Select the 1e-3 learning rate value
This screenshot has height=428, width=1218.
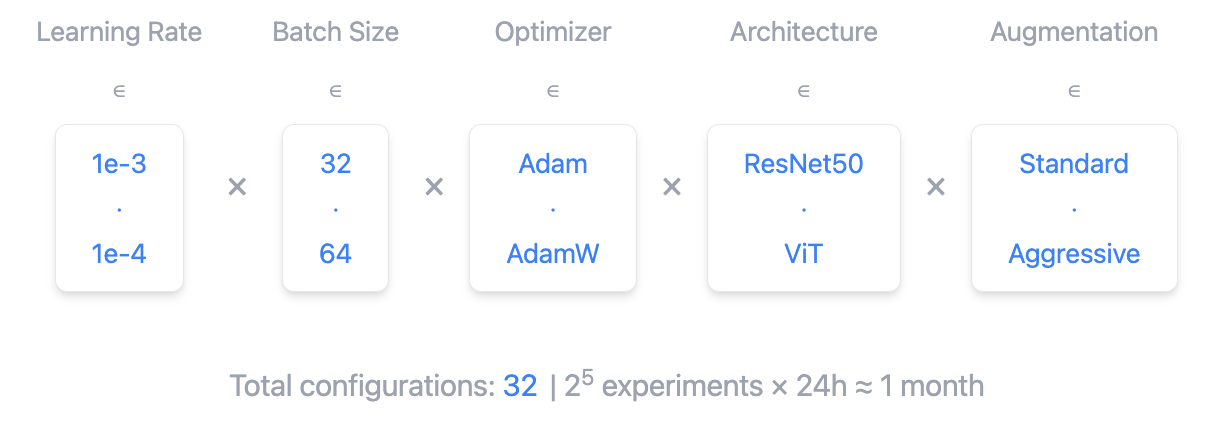119,164
